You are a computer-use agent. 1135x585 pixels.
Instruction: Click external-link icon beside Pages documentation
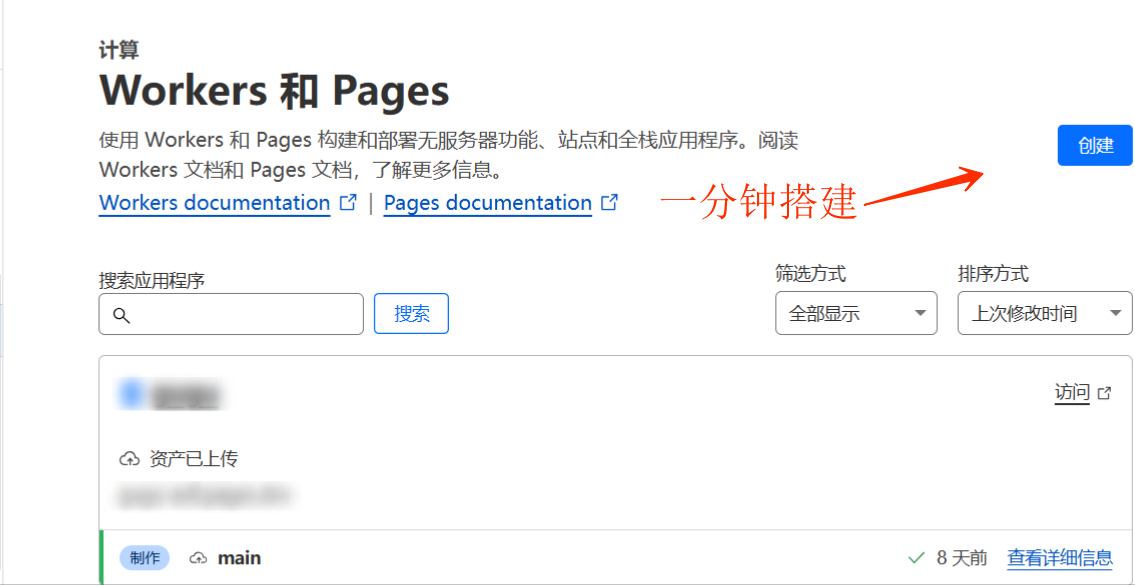click(609, 202)
